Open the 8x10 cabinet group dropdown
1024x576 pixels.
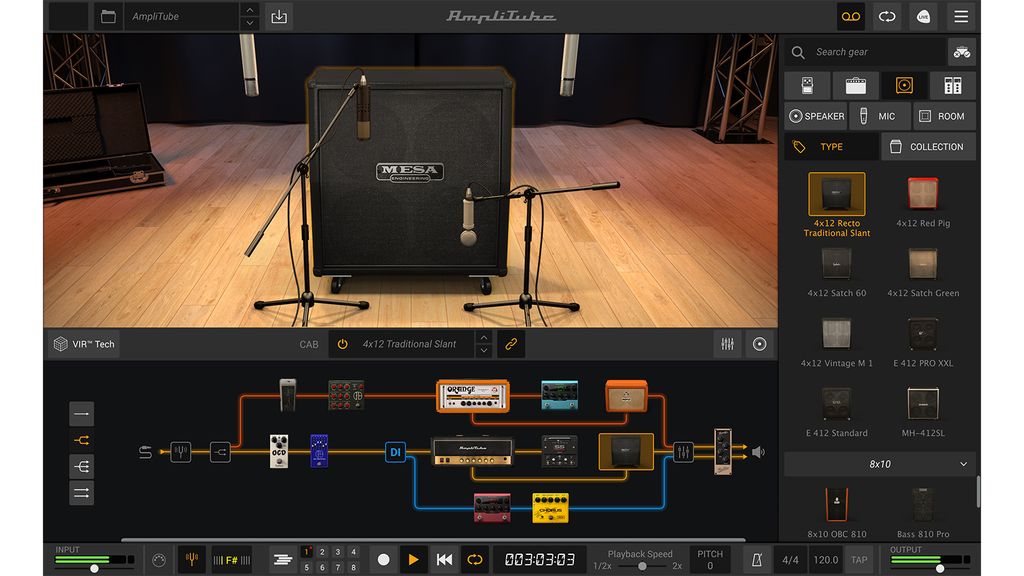(x=878, y=464)
